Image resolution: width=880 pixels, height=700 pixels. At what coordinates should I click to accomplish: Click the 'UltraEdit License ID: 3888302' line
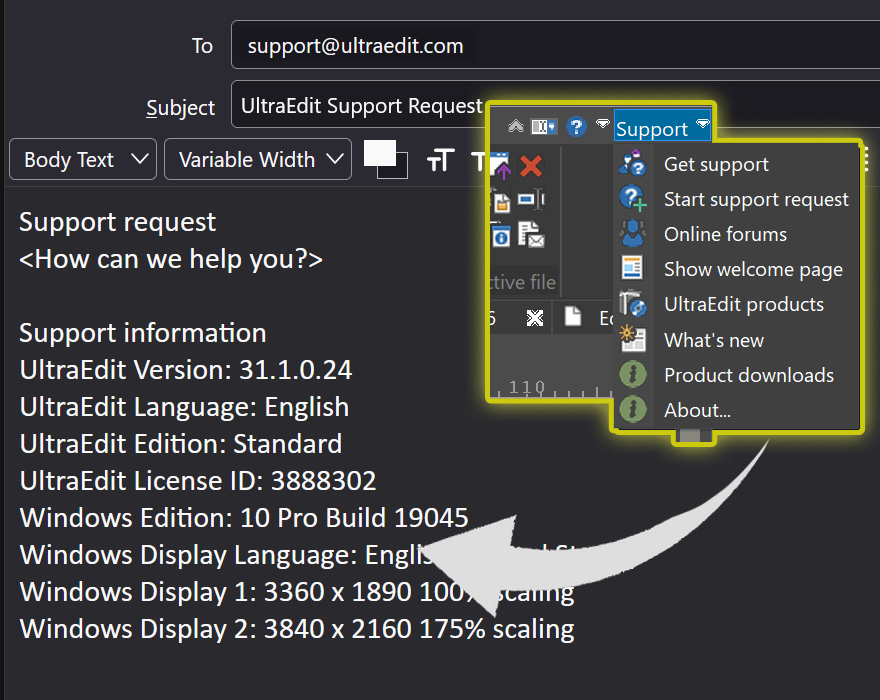(198, 481)
